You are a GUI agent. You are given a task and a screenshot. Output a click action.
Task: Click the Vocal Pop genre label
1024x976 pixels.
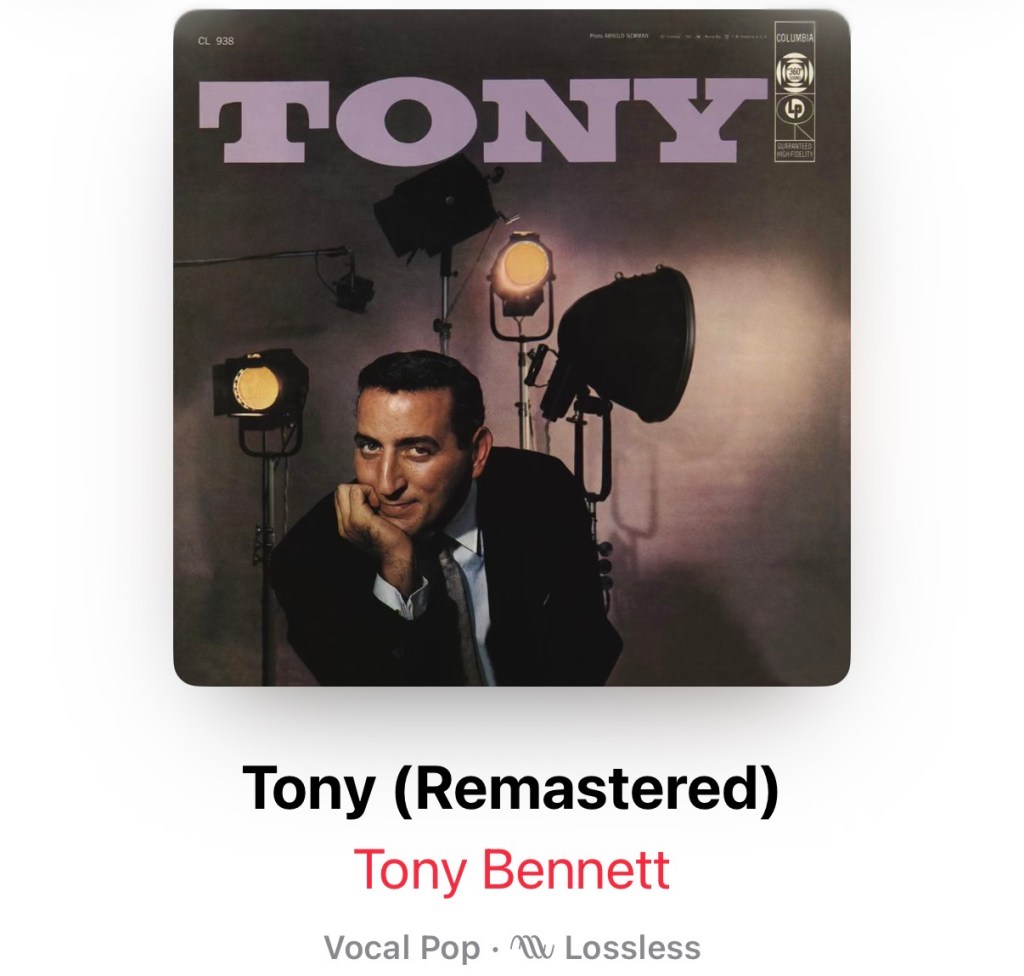[x=402, y=948]
